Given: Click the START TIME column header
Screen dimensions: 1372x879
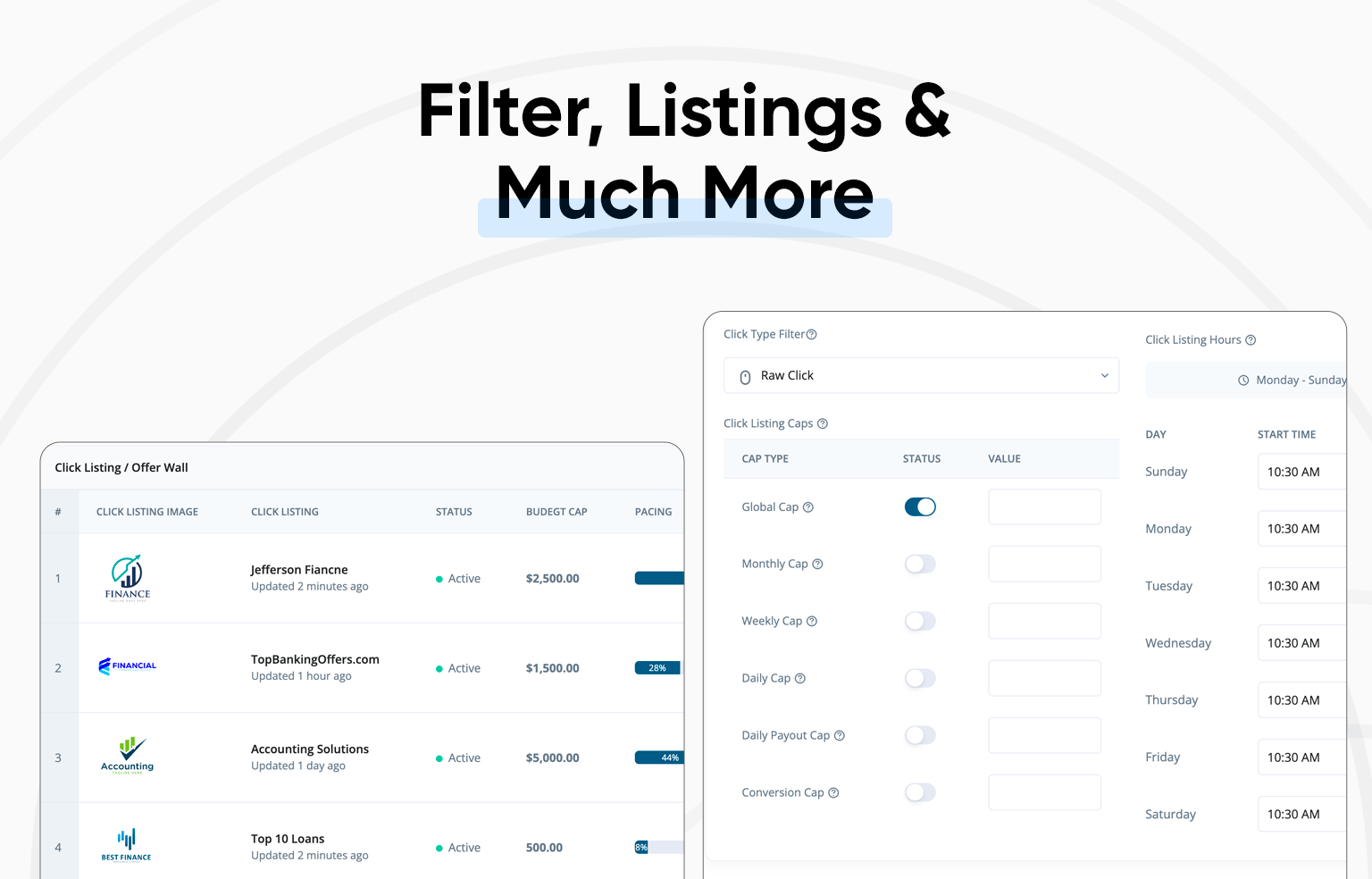Looking at the screenshot, I should (1286, 435).
